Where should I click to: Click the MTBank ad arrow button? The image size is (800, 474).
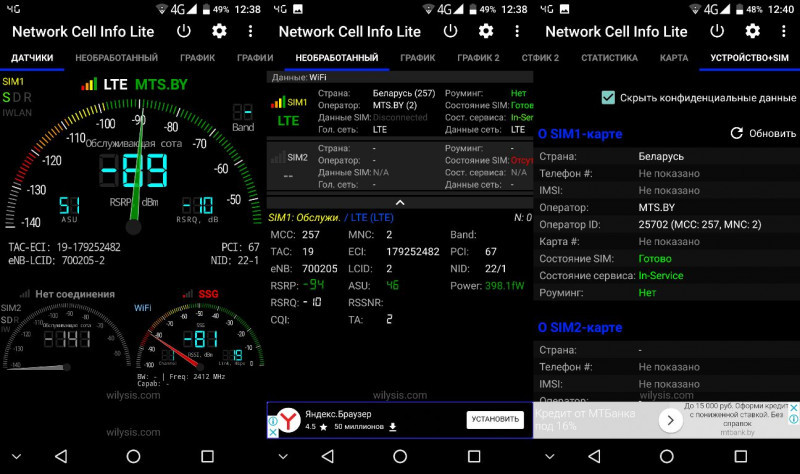[670, 420]
